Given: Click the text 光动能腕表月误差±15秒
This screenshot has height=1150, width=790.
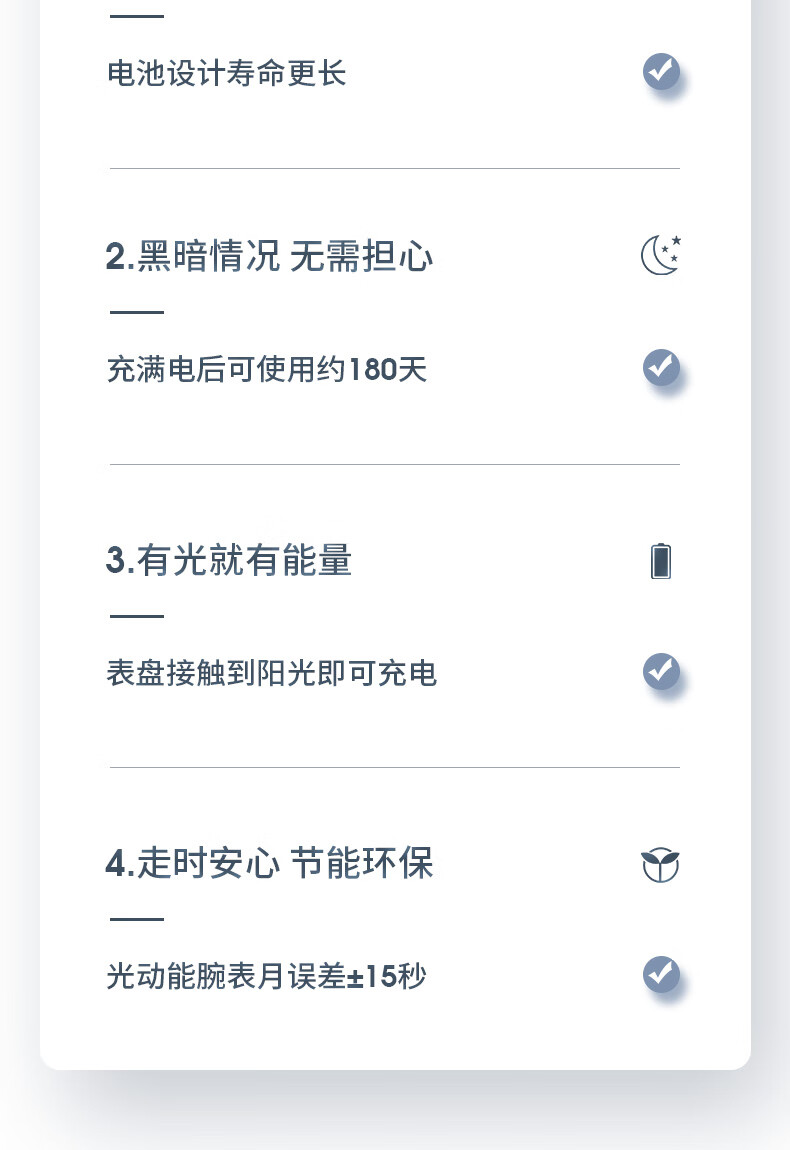Looking at the screenshot, I should 266,976.
